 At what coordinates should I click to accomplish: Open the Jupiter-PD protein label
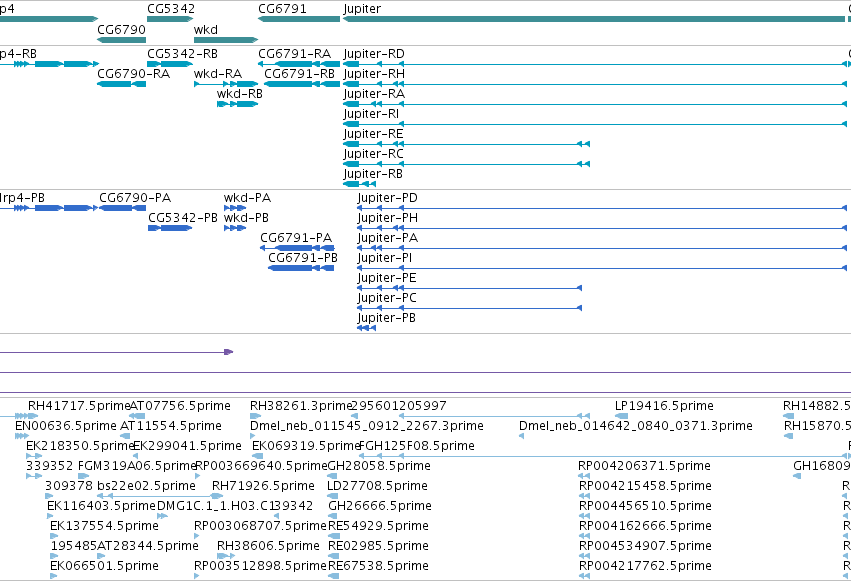click(x=388, y=198)
